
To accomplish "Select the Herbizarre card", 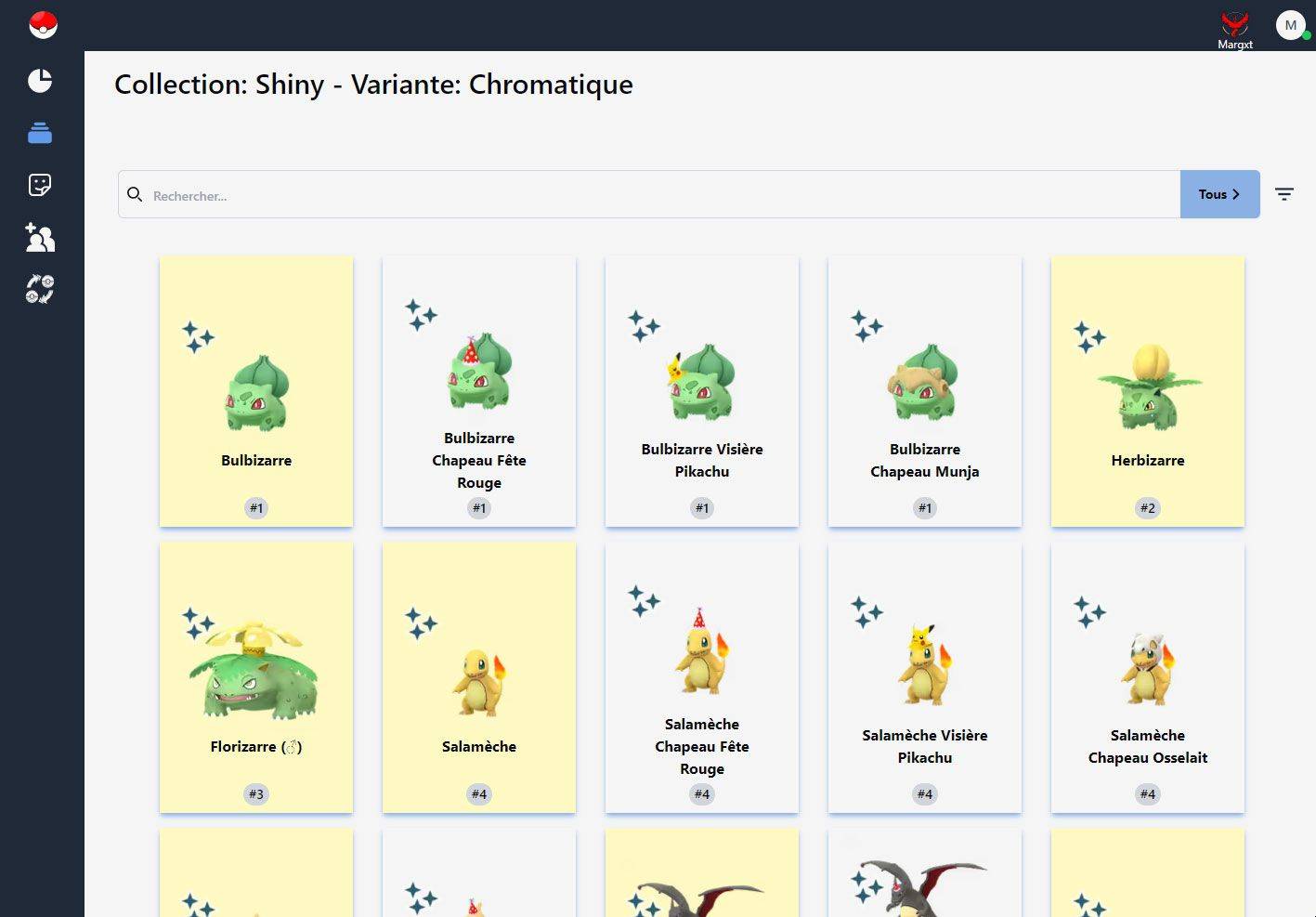I will pyautogui.click(x=1148, y=391).
